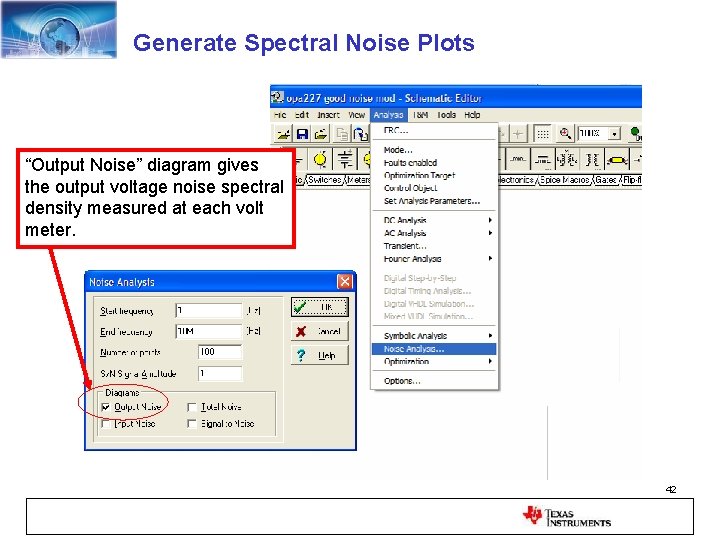Click the open-folder icon right of Save
The width and height of the screenshot is (720, 540).
click(x=321, y=134)
